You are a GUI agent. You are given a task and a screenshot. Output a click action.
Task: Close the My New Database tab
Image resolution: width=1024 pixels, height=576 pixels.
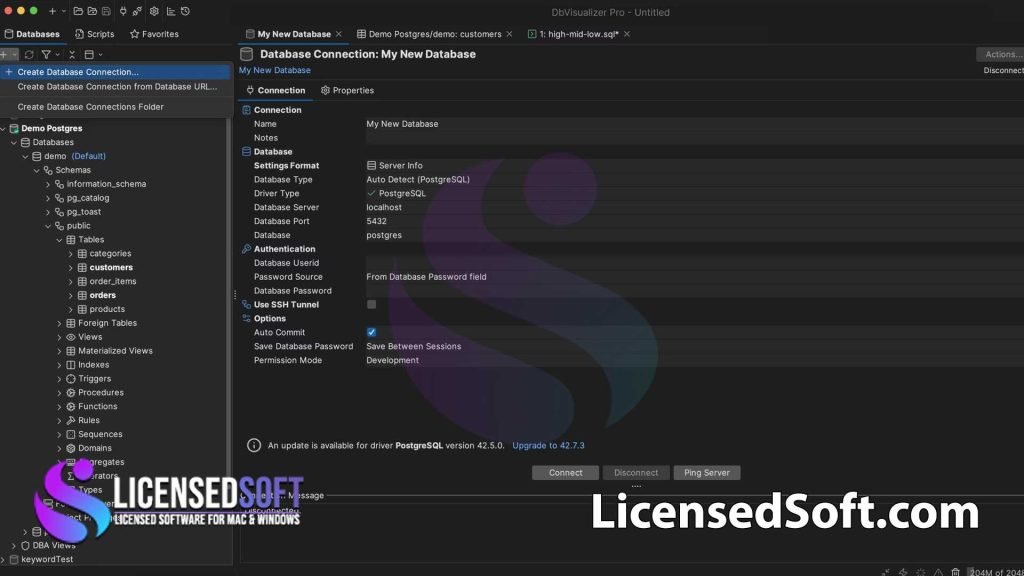pyautogui.click(x=339, y=34)
